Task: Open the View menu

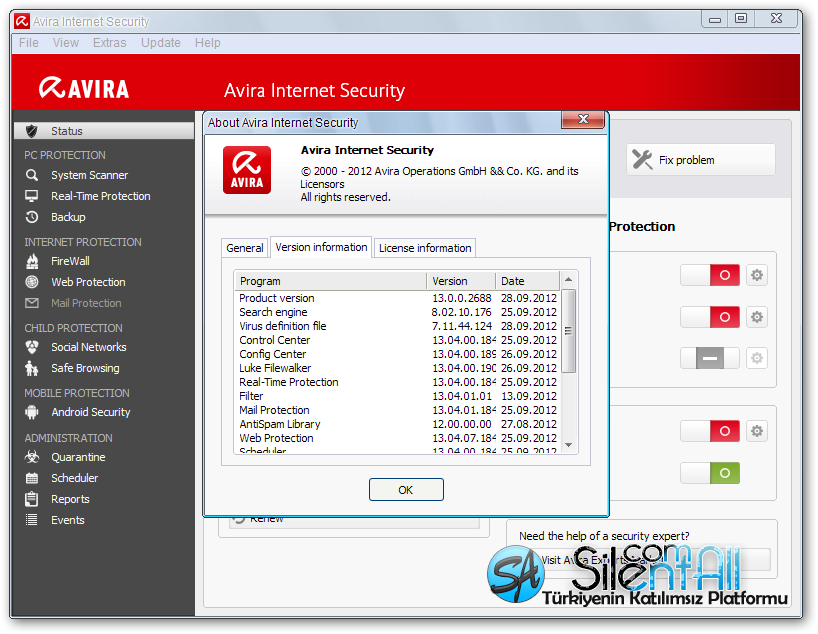Action: pos(66,43)
